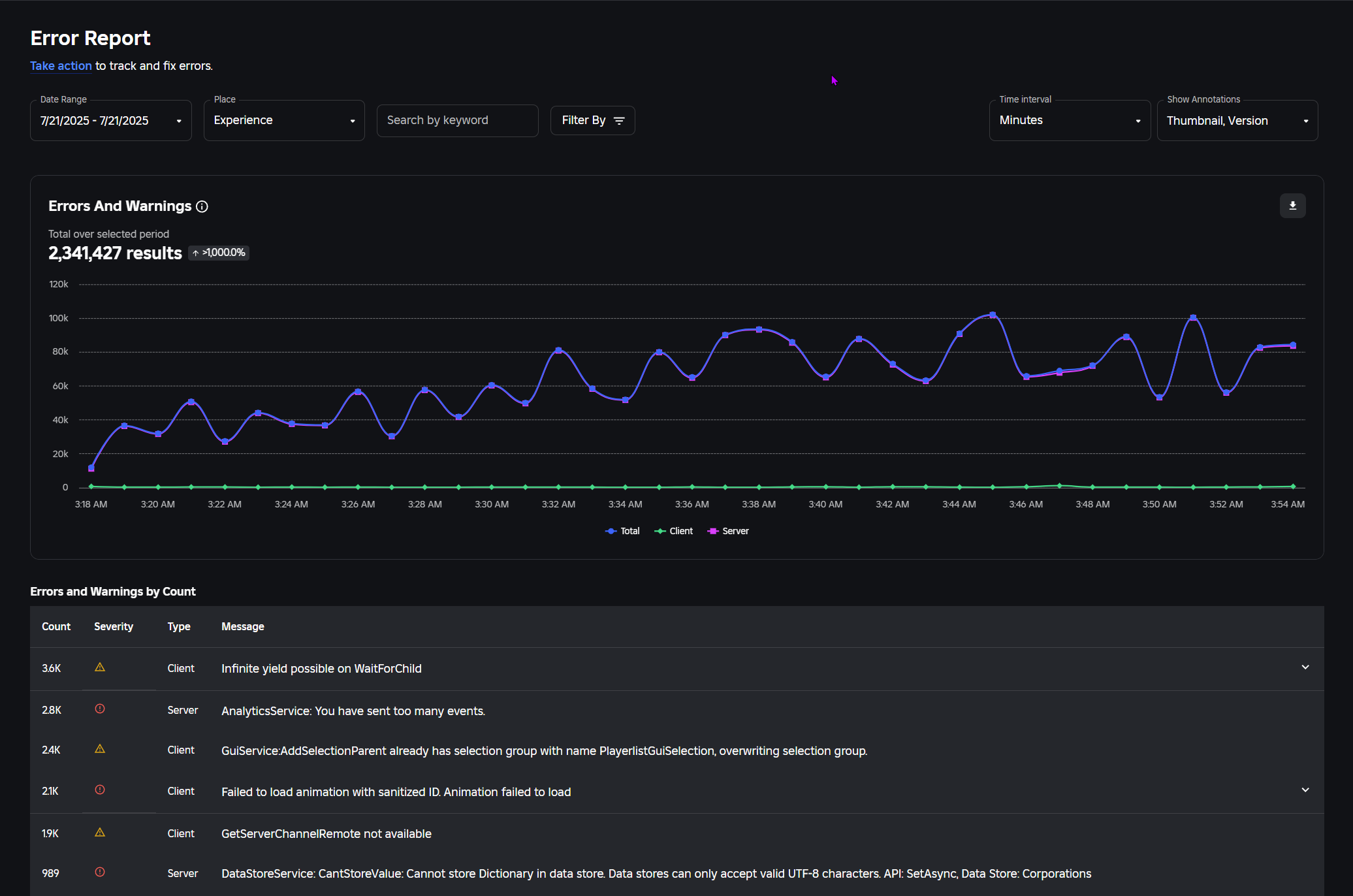Open the Show Annotations dropdown
This screenshot has width=1353, height=896.
[x=1237, y=121]
